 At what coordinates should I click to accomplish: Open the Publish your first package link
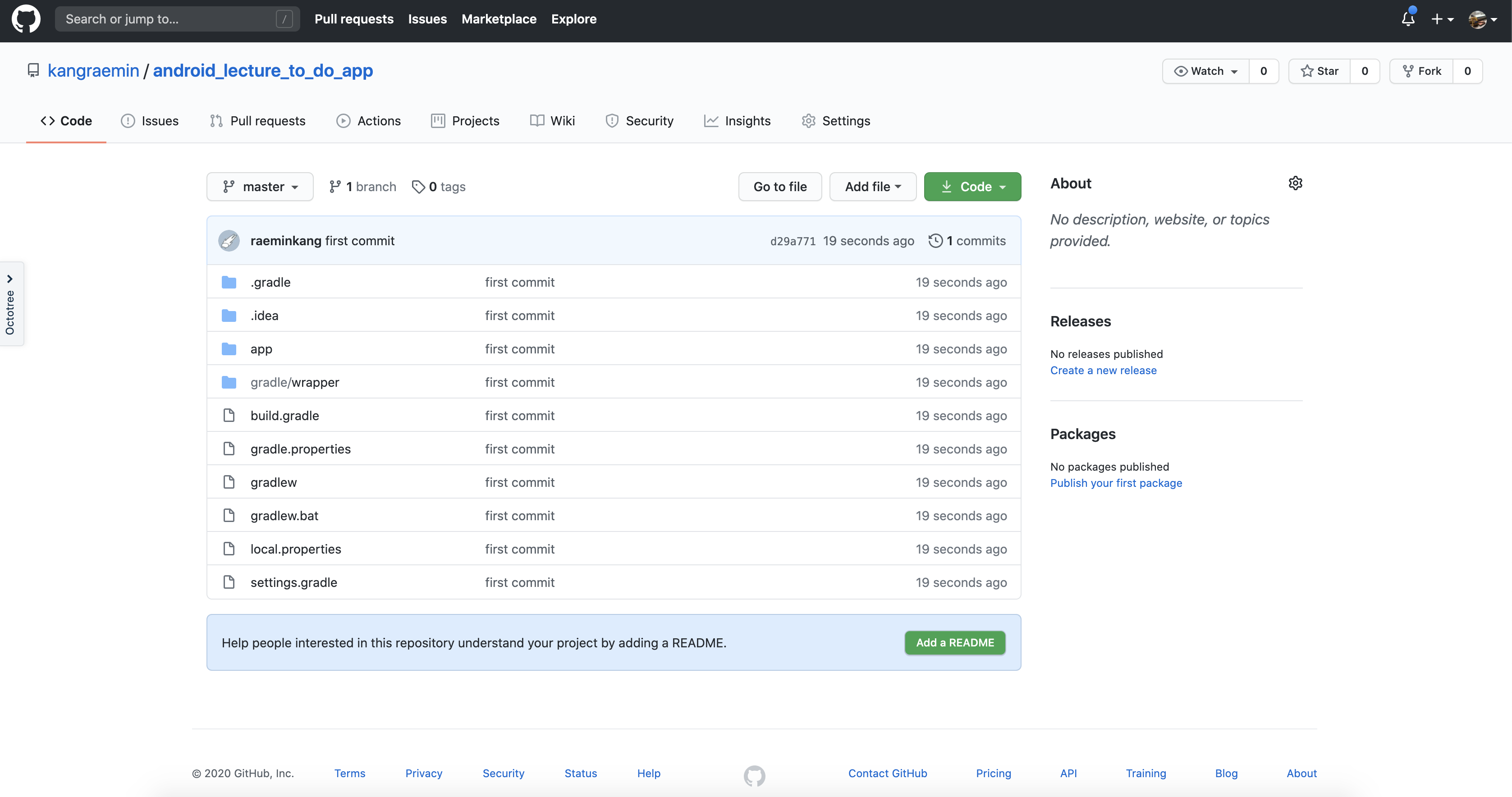coord(1116,483)
